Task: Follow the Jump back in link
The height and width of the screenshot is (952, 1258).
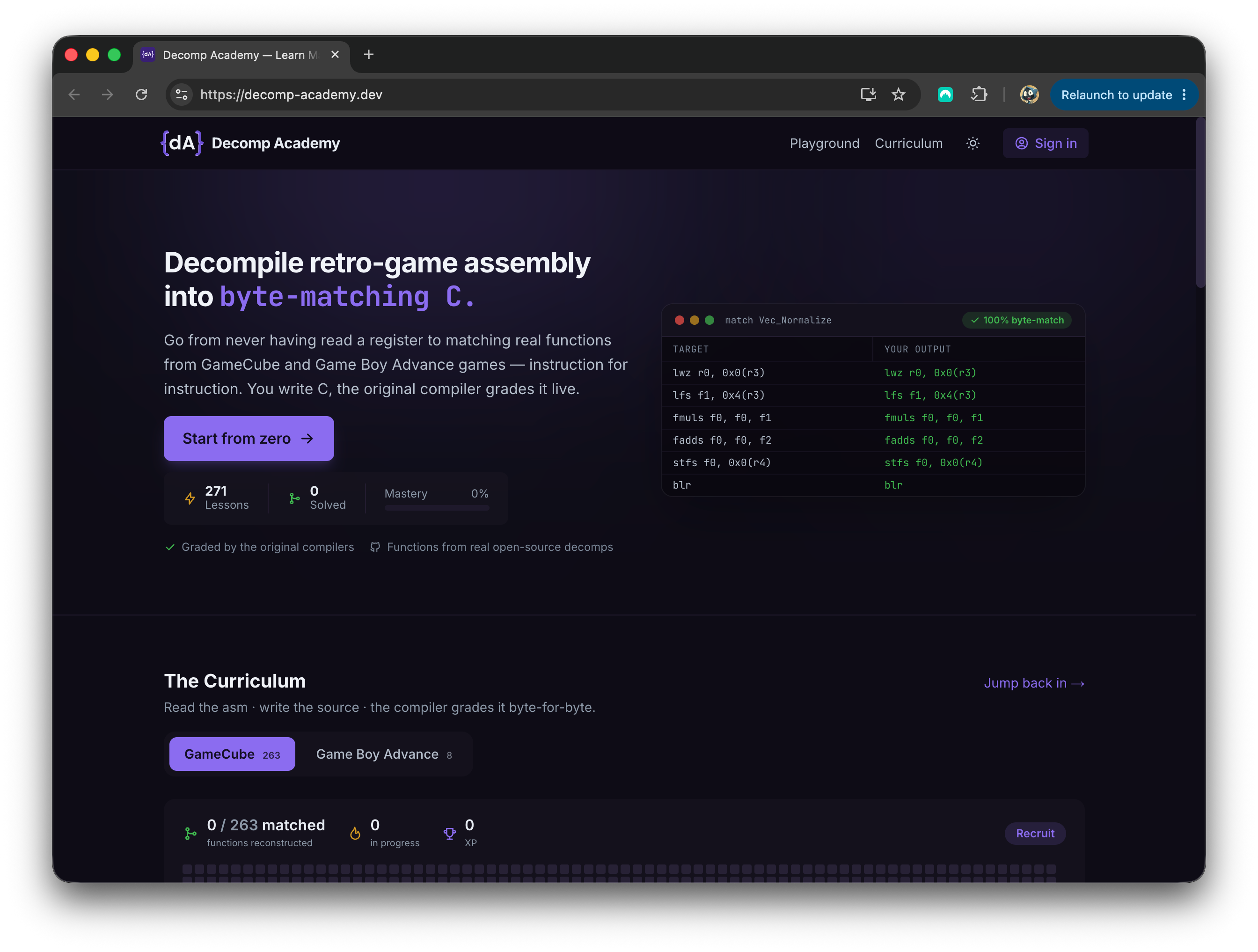Action: tap(1034, 683)
